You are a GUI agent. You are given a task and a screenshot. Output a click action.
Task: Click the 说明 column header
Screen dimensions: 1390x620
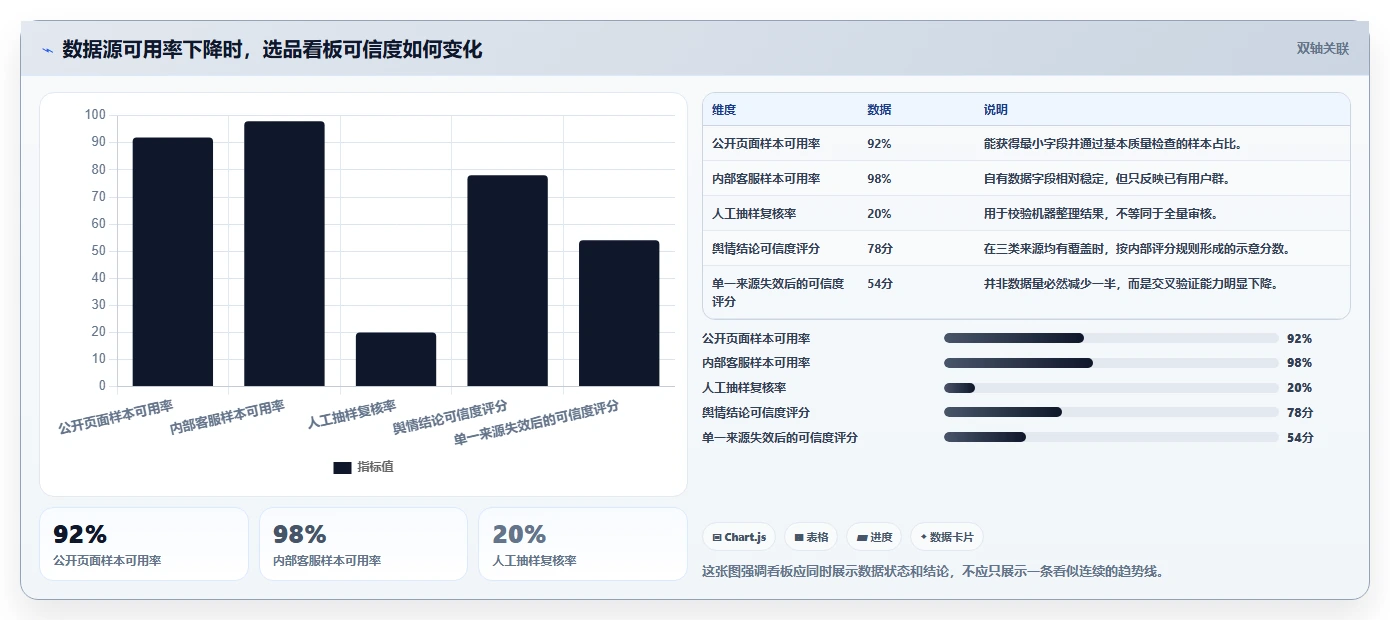coord(996,110)
